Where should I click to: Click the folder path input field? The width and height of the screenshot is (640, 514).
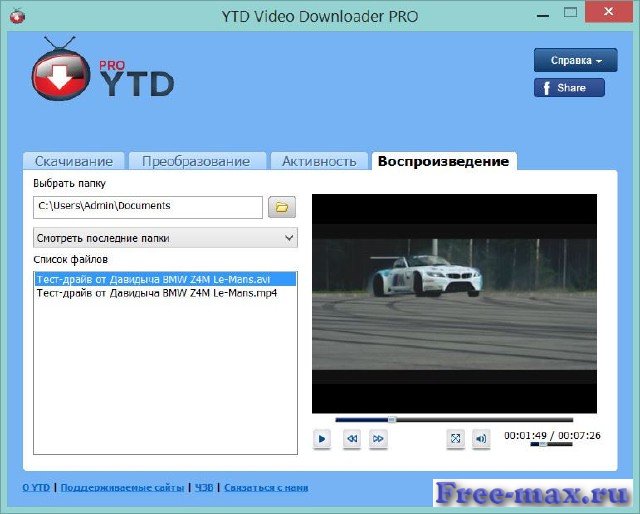click(148, 207)
